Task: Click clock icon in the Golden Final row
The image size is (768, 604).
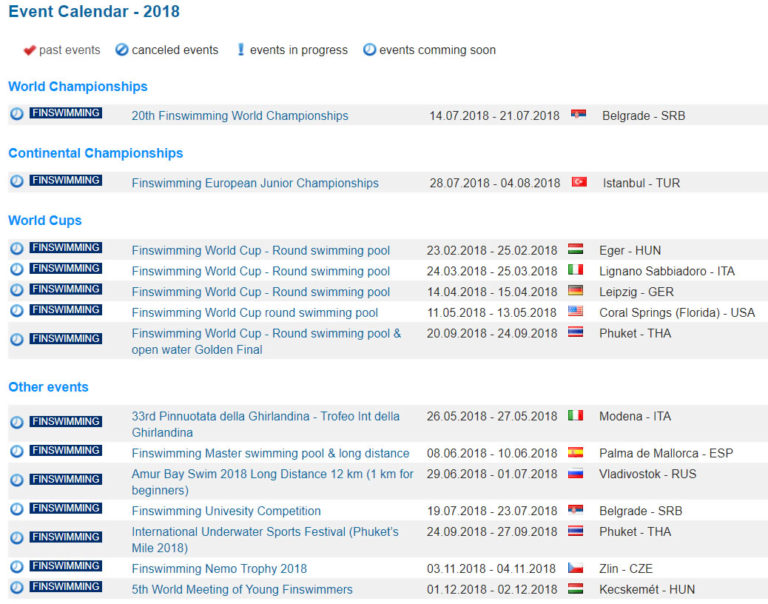Action: point(17,339)
